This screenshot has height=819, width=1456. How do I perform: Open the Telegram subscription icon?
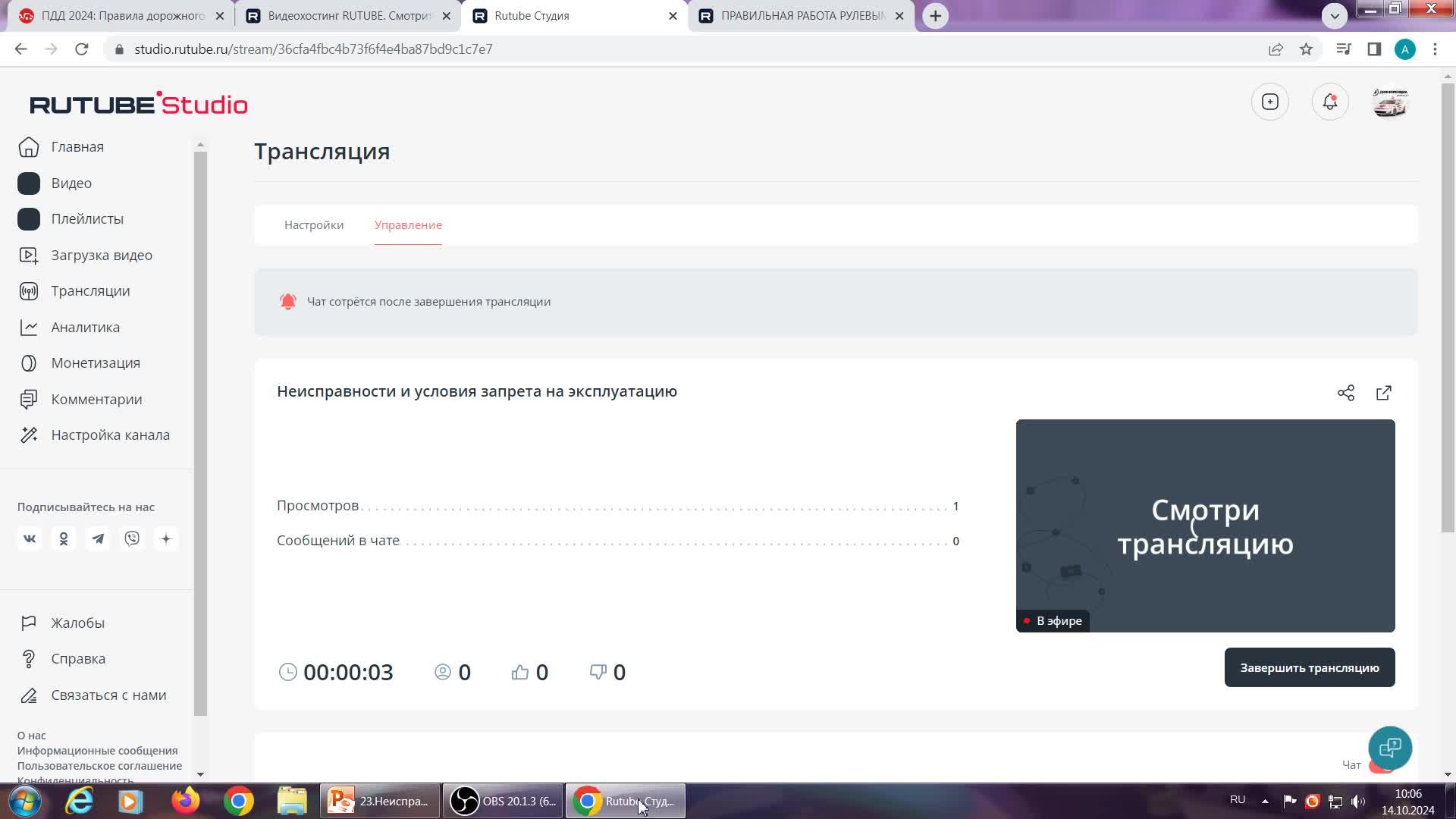tap(98, 538)
